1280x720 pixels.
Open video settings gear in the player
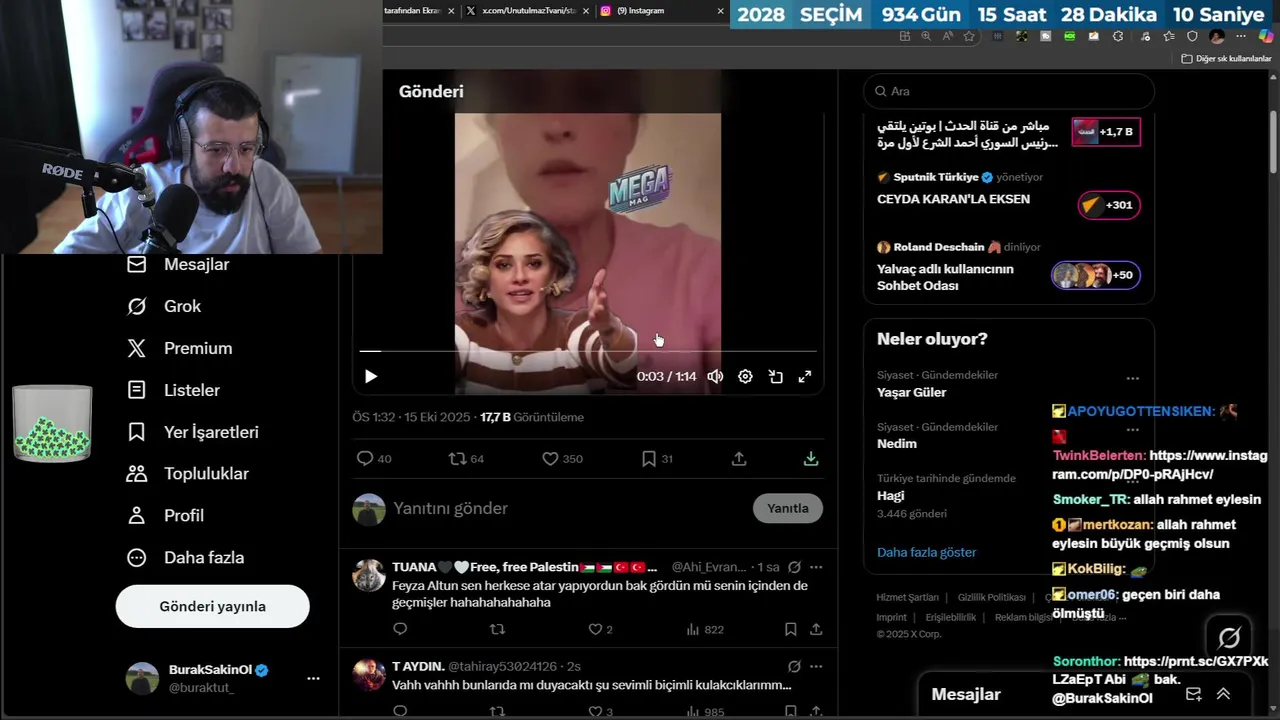coord(745,377)
